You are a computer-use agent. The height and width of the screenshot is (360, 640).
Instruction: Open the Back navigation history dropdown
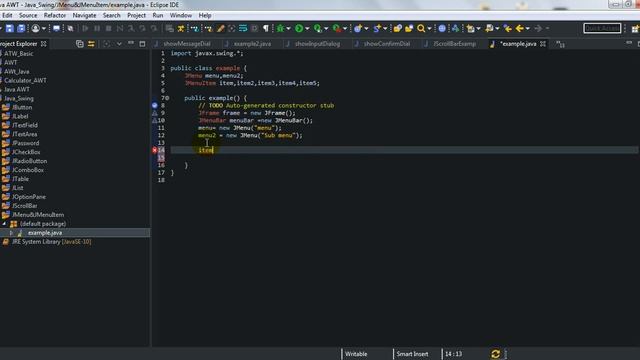tap(527, 29)
